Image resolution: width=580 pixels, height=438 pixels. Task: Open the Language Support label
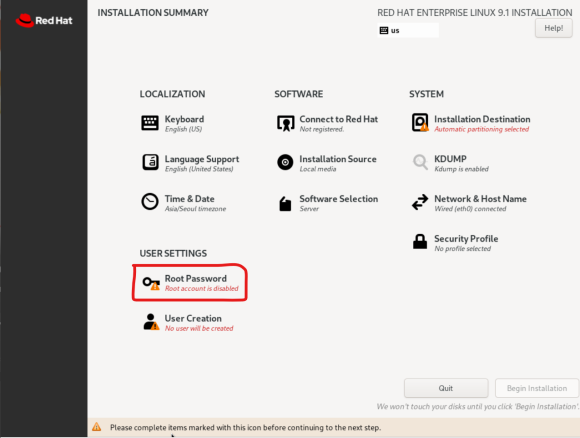click(x=202, y=159)
